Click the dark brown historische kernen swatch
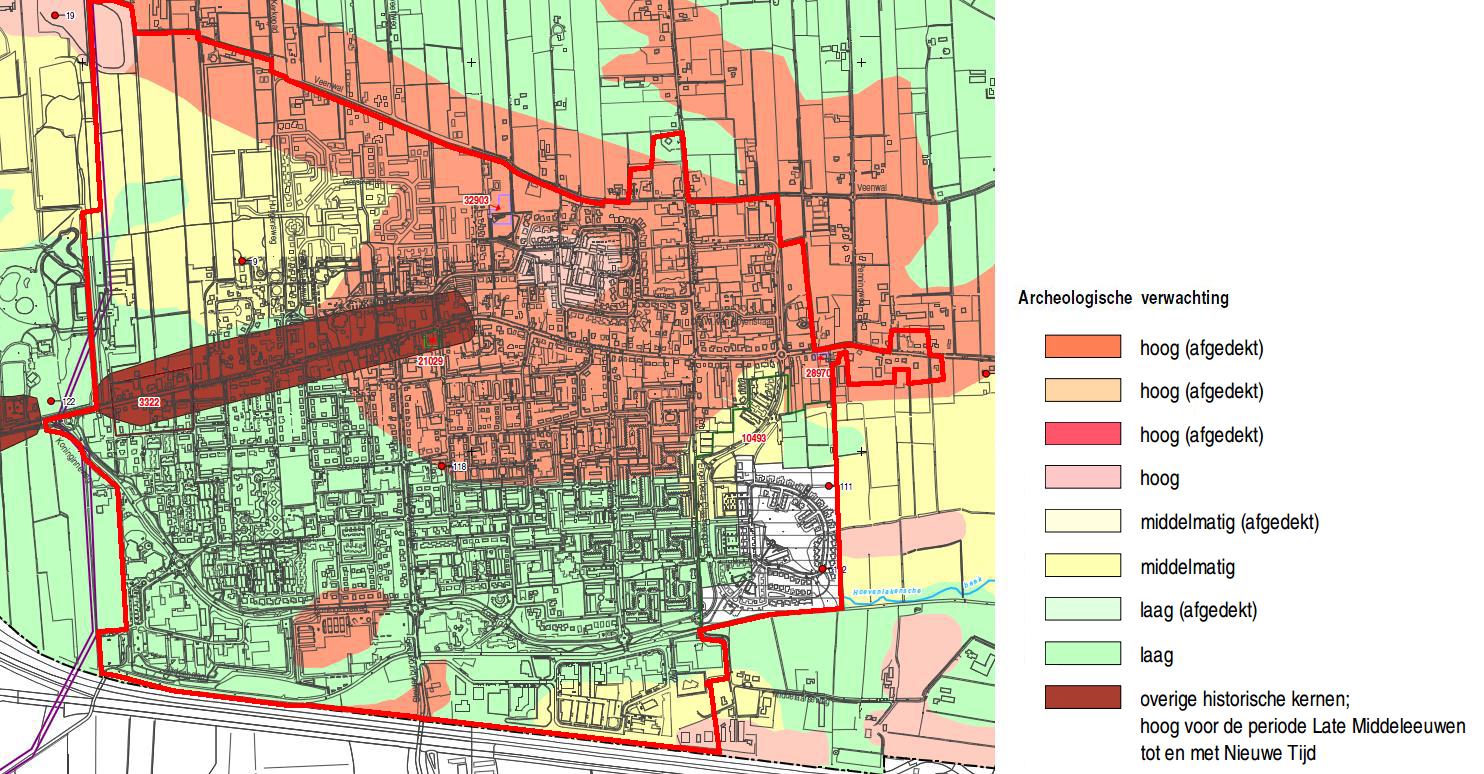The height and width of the screenshot is (774, 1484). coord(1082,698)
